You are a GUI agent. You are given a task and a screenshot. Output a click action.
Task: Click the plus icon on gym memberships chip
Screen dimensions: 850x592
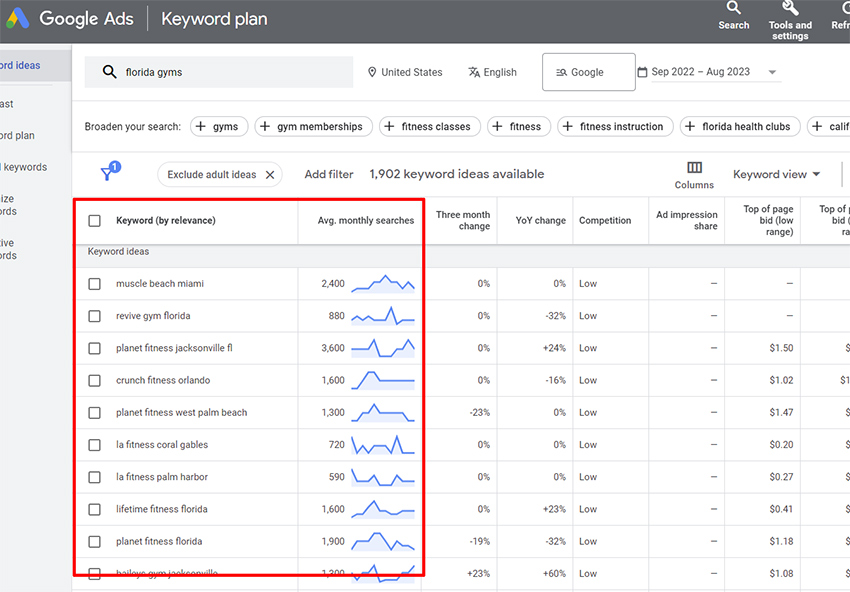click(265, 126)
